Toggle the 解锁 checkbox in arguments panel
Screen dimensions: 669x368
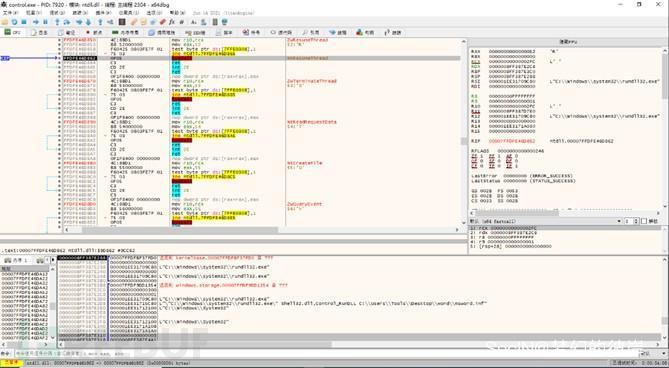[x=644, y=221]
